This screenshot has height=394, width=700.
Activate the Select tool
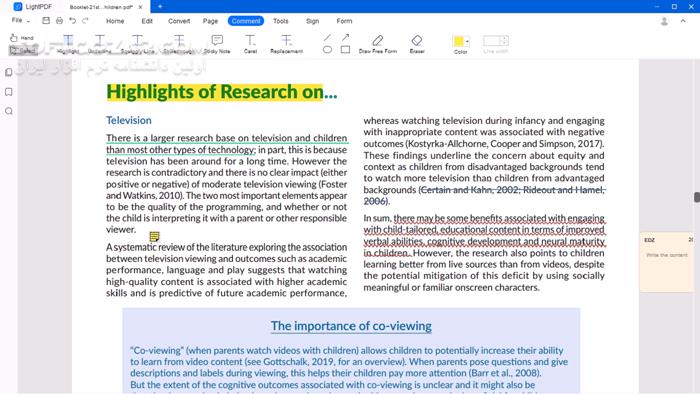click(22, 50)
